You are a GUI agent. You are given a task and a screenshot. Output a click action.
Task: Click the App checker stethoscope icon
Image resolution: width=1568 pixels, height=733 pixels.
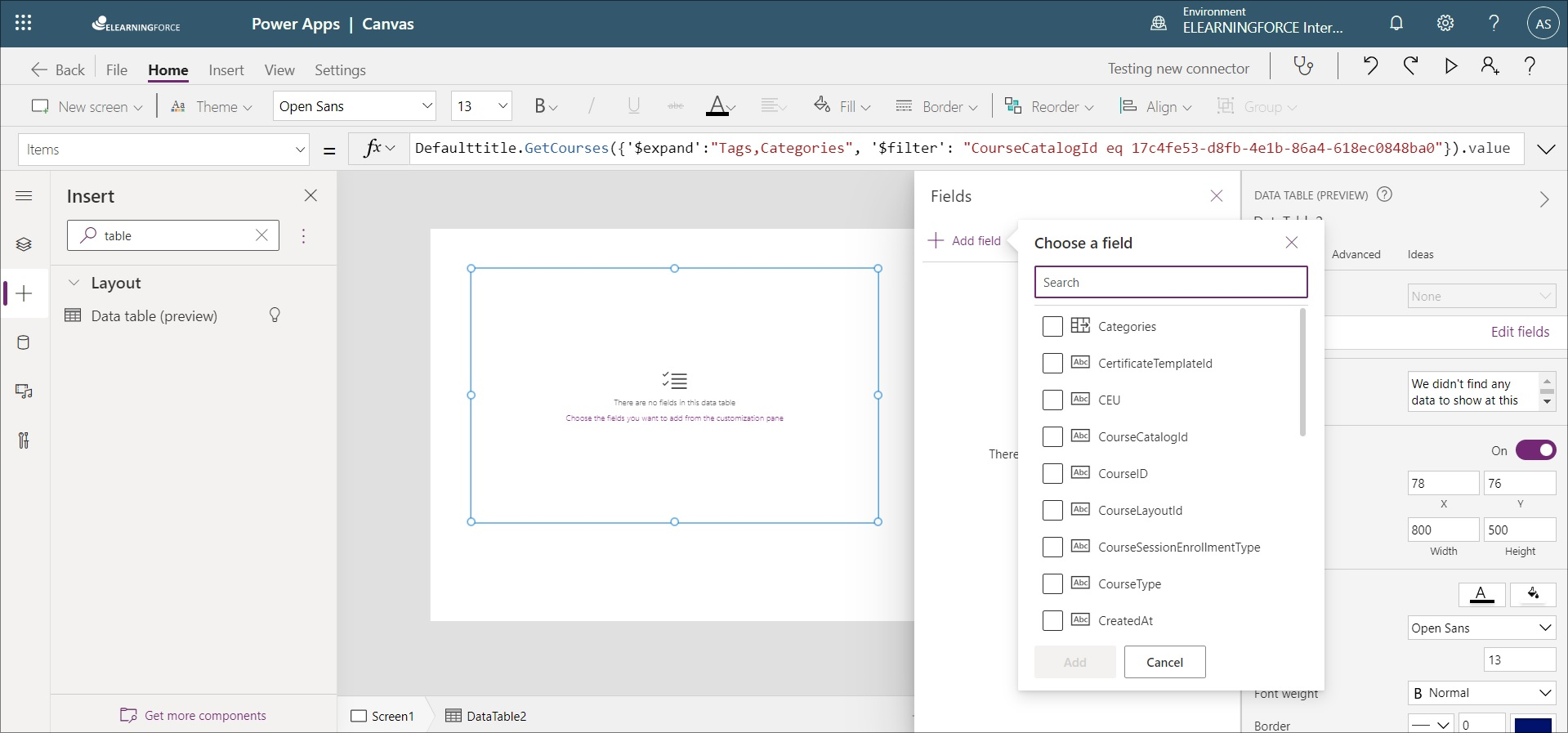1303,66
